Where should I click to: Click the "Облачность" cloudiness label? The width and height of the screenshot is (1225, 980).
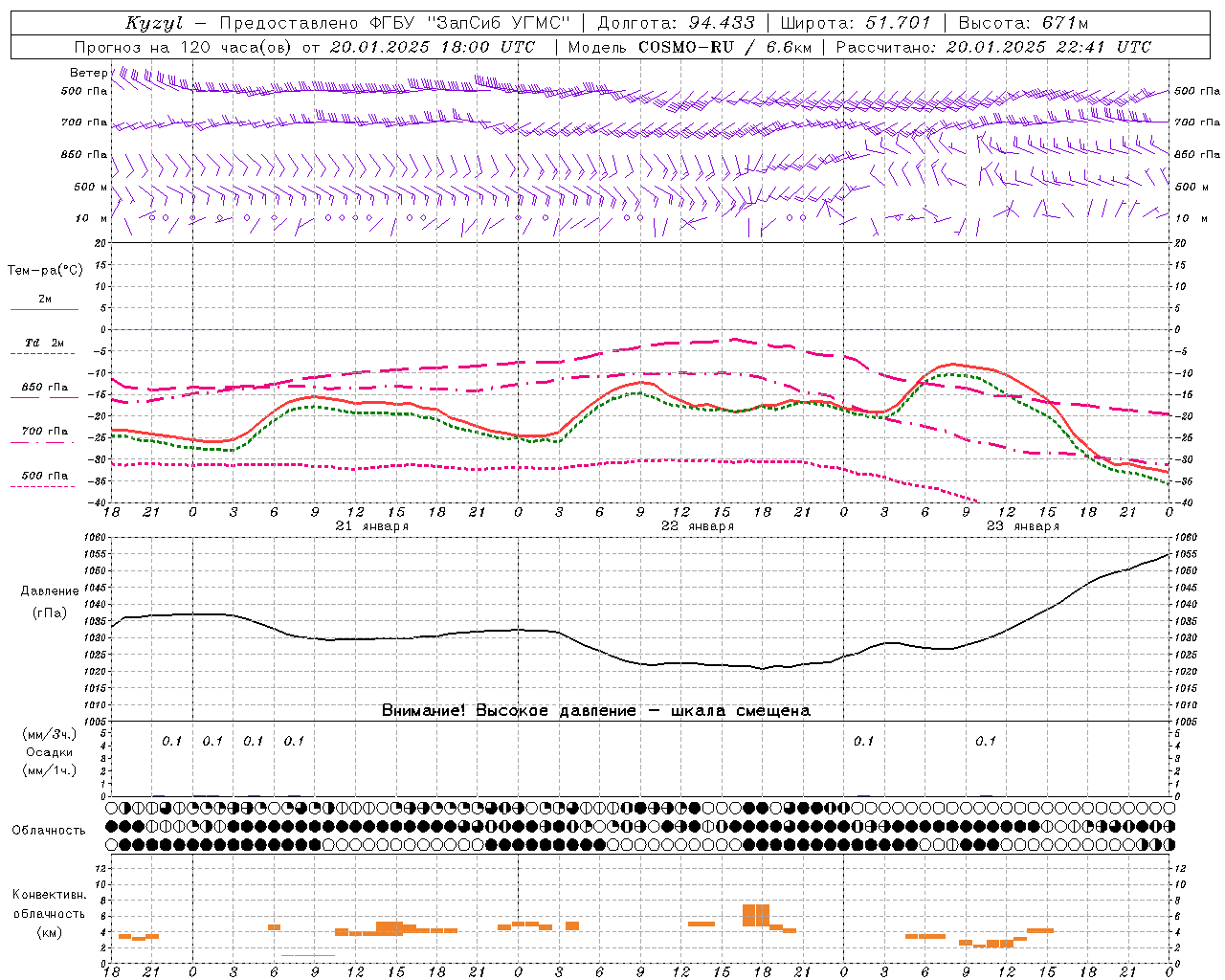[x=49, y=830]
